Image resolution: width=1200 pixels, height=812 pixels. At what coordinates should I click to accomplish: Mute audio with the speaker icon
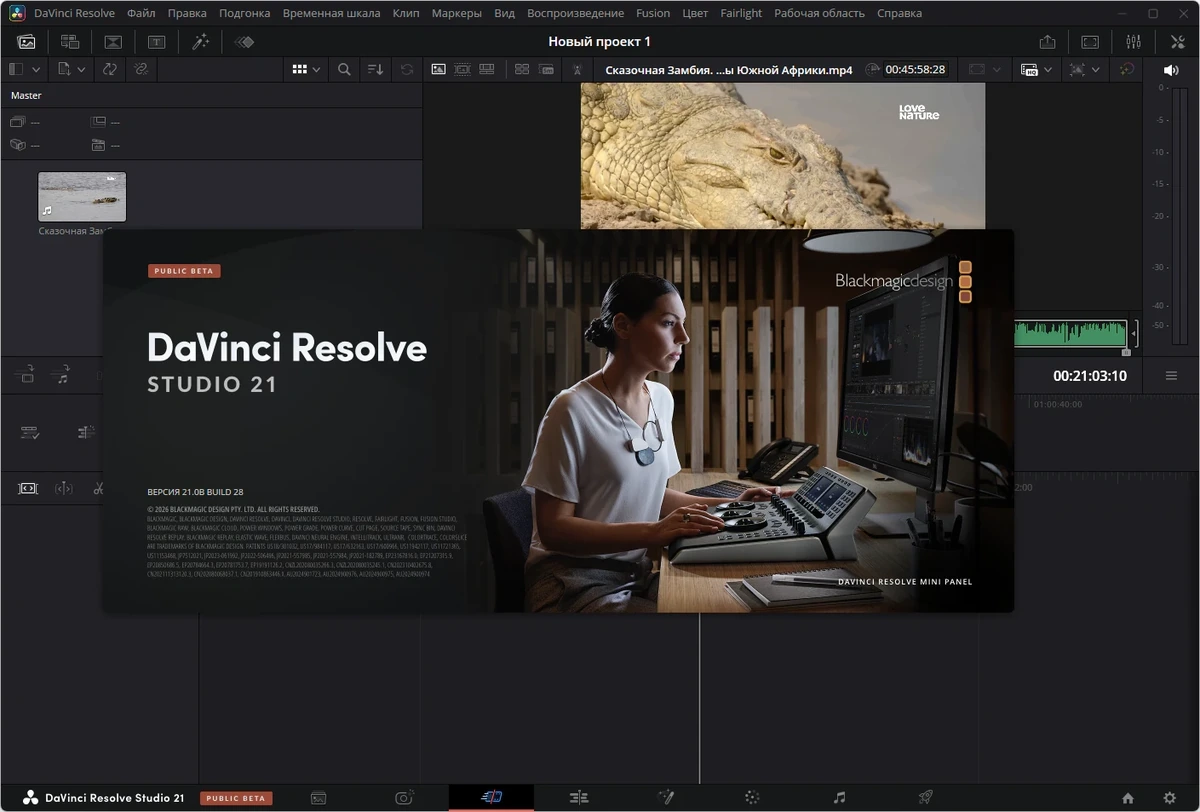[x=1171, y=70]
